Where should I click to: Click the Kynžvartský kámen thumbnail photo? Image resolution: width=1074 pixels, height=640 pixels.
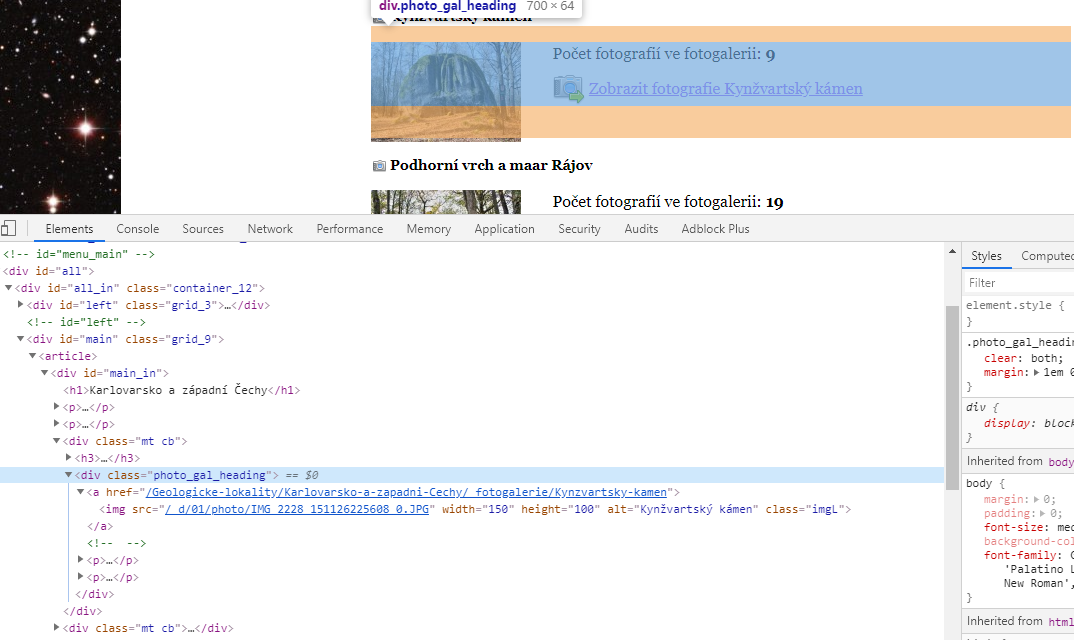click(446, 92)
